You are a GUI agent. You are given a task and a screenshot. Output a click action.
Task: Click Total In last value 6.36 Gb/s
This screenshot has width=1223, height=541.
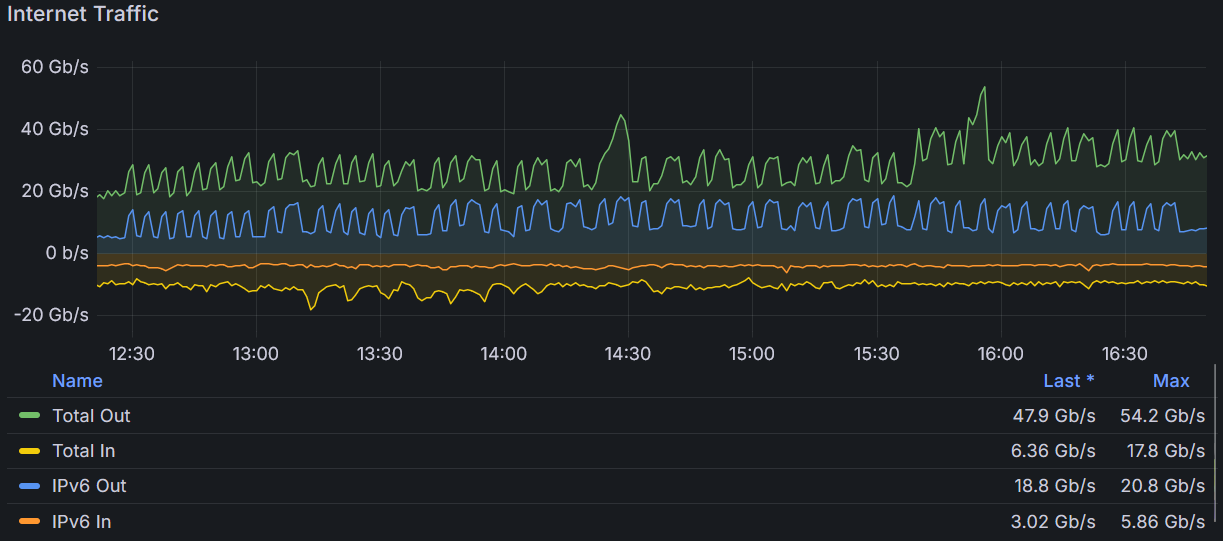pos(1053,451)
